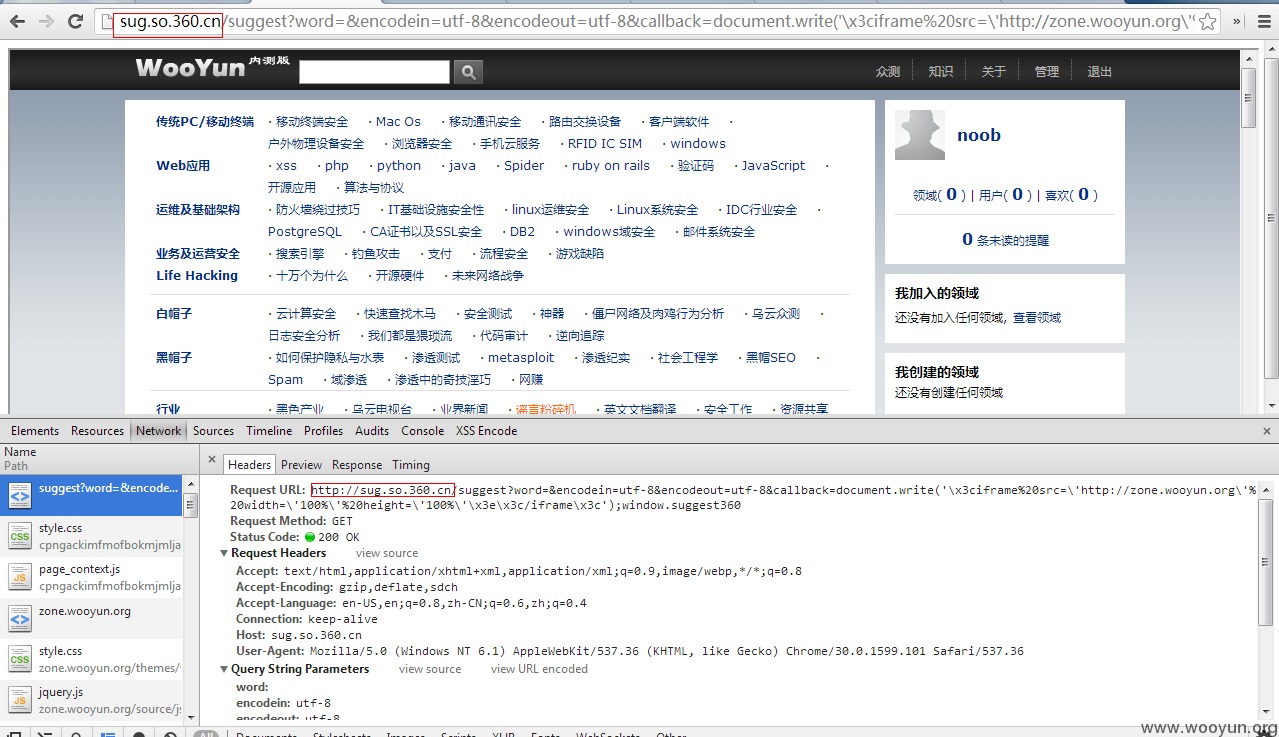Close the request detail pane X
The width and height of the screenshot is (1279, 737).
click(x=211, y=460)
